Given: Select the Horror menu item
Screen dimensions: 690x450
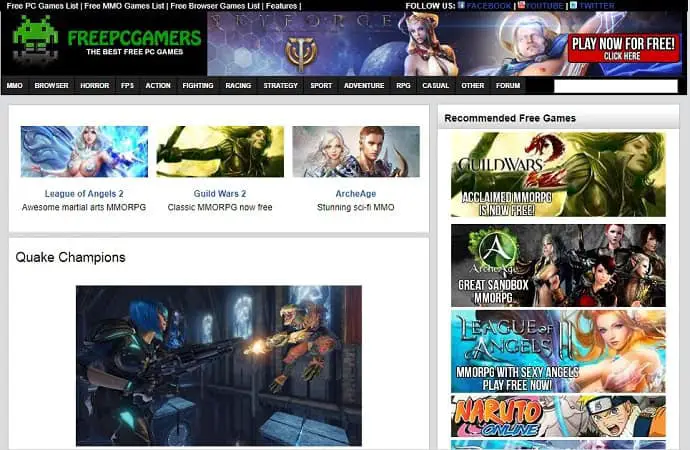Looking at the screenshot, I should 95,85.
